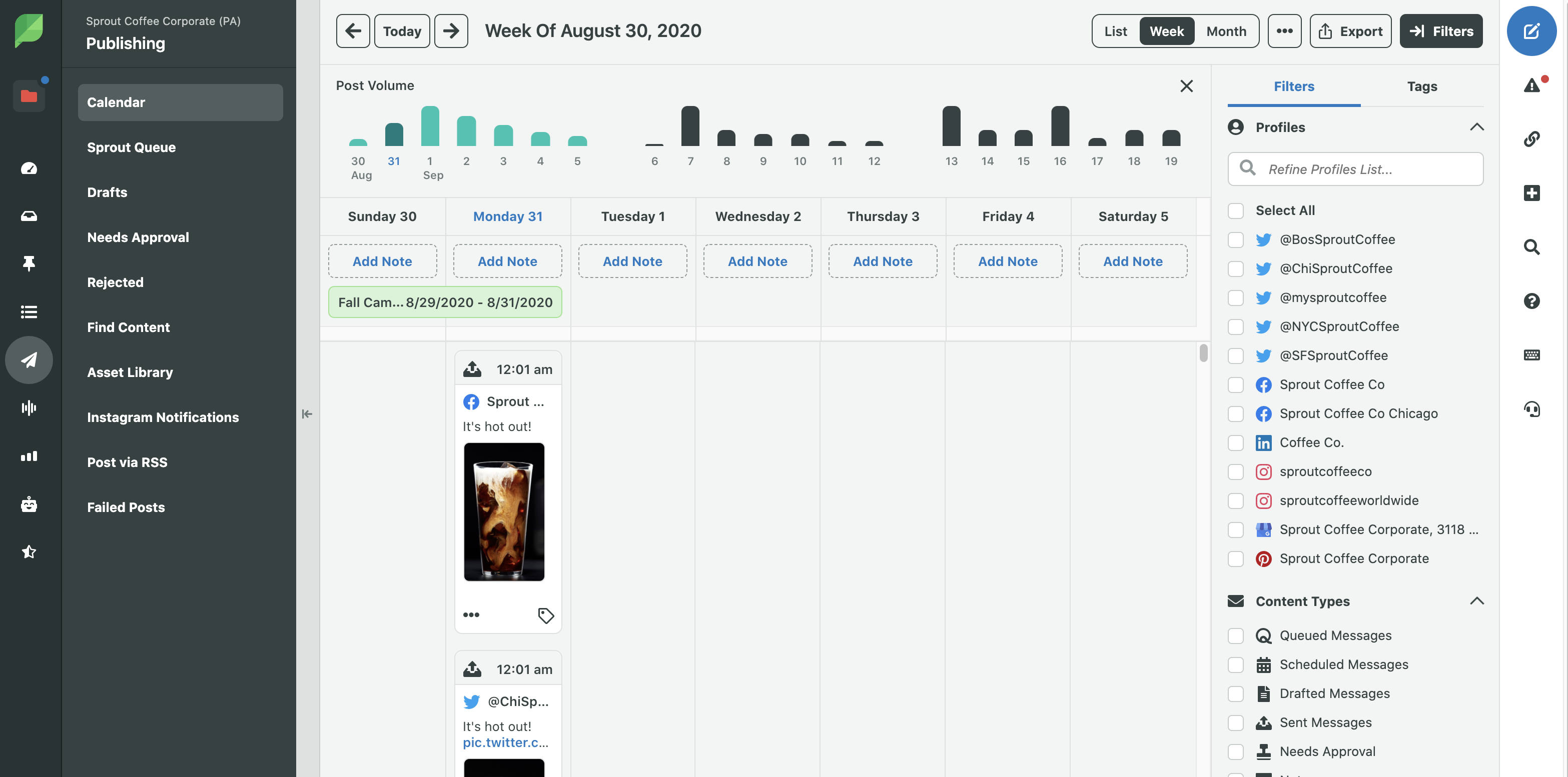
Task: Open the keyboard shortcuts icon
Action: (1531, 354)
